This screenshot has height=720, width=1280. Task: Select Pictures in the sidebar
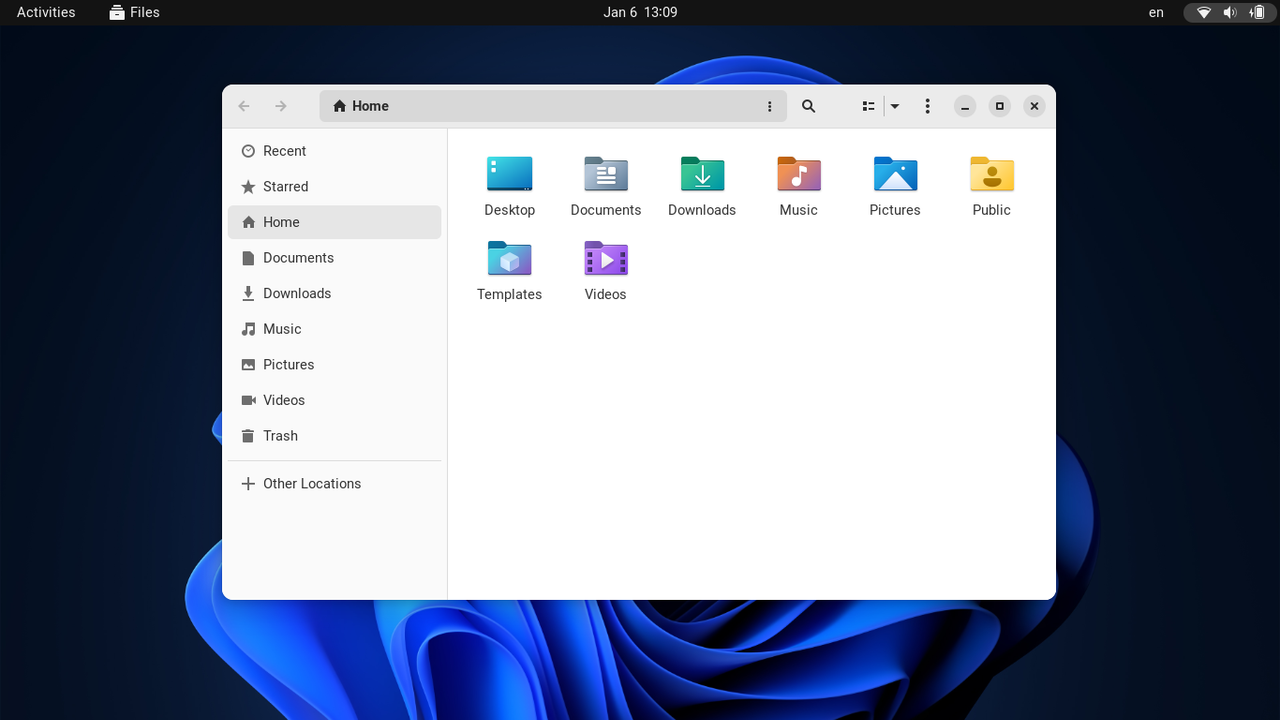[334, 365]
